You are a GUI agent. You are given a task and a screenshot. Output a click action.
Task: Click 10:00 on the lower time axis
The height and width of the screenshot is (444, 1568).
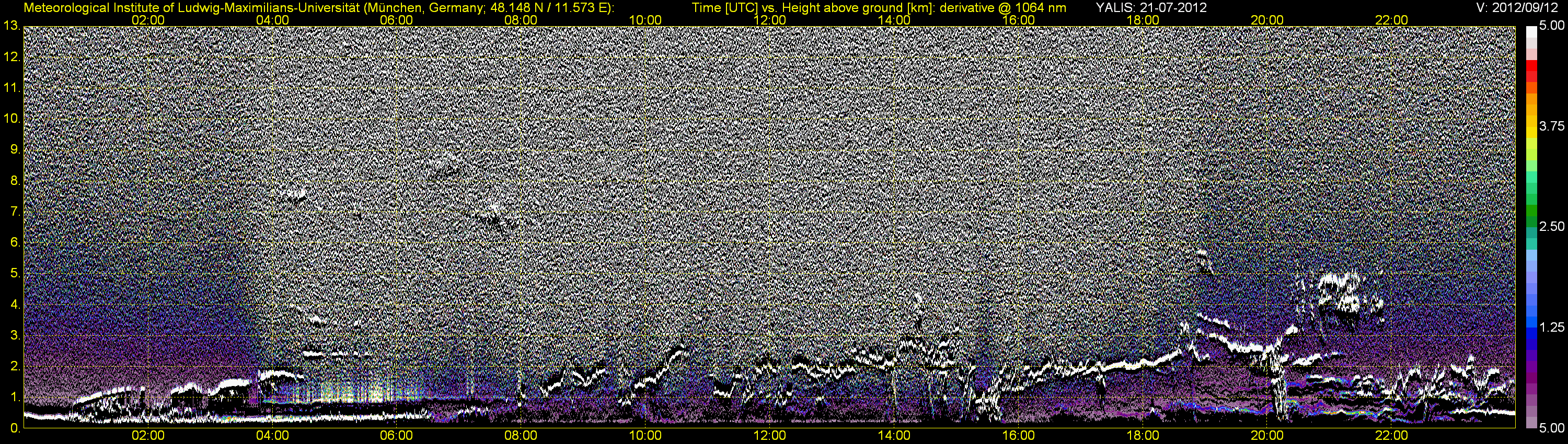pyautogui.click(x=645, y=436)
